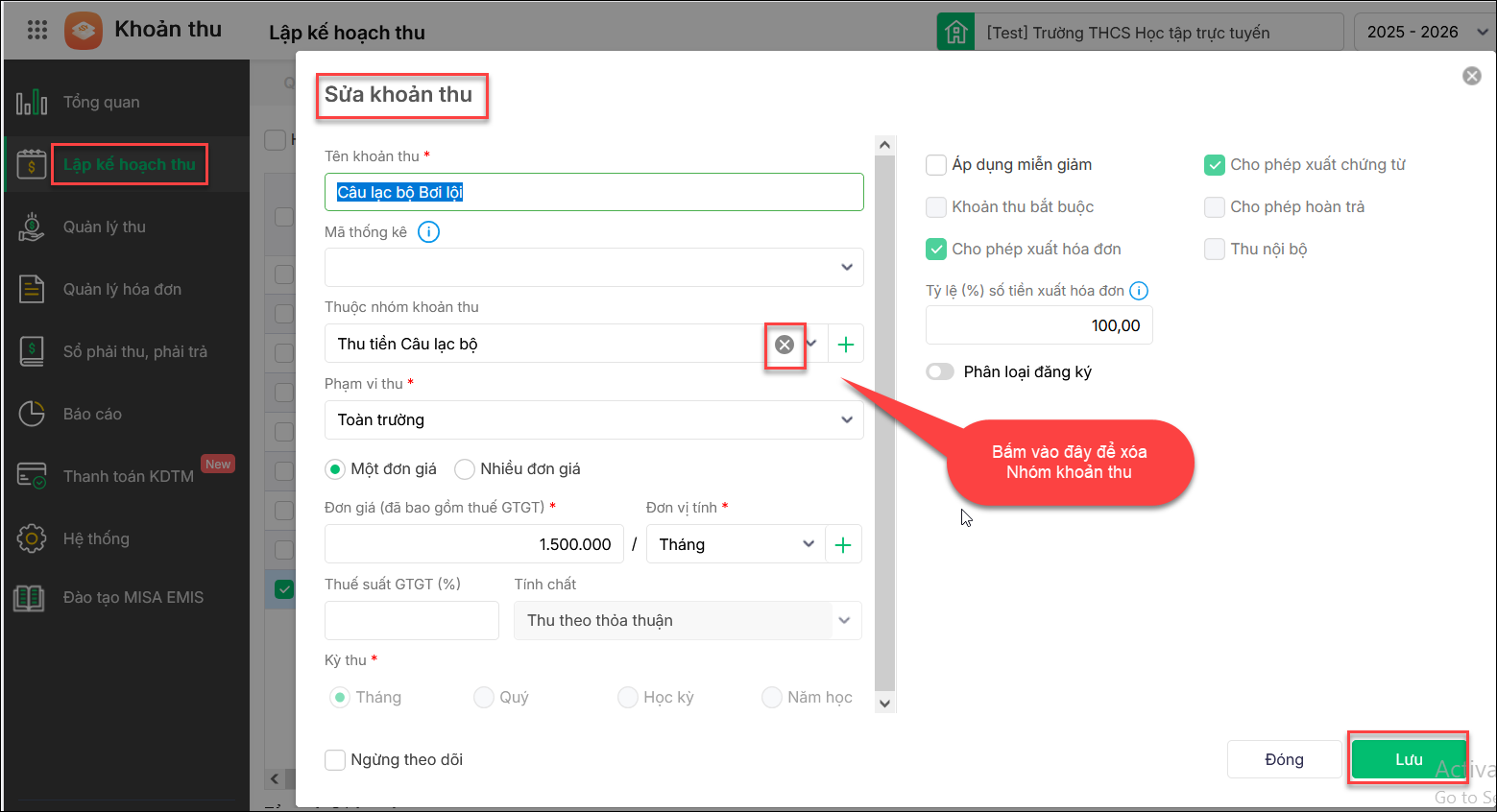Show info for Tỷ lệ số tiền xuất hóa đơn
1497x812 pixels.
[x=1139, y=291]
